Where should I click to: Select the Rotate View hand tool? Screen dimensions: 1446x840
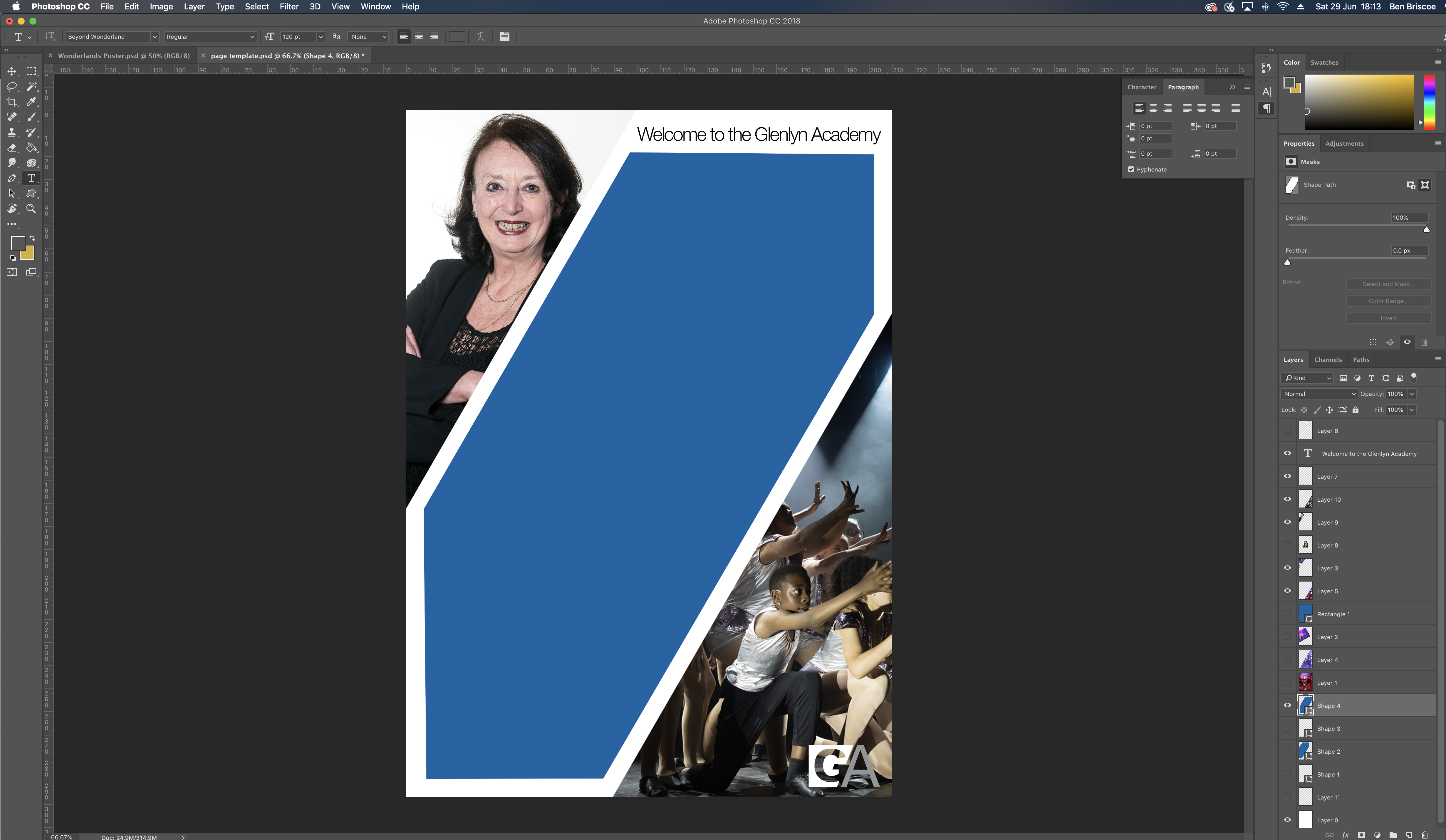point(11,209)
